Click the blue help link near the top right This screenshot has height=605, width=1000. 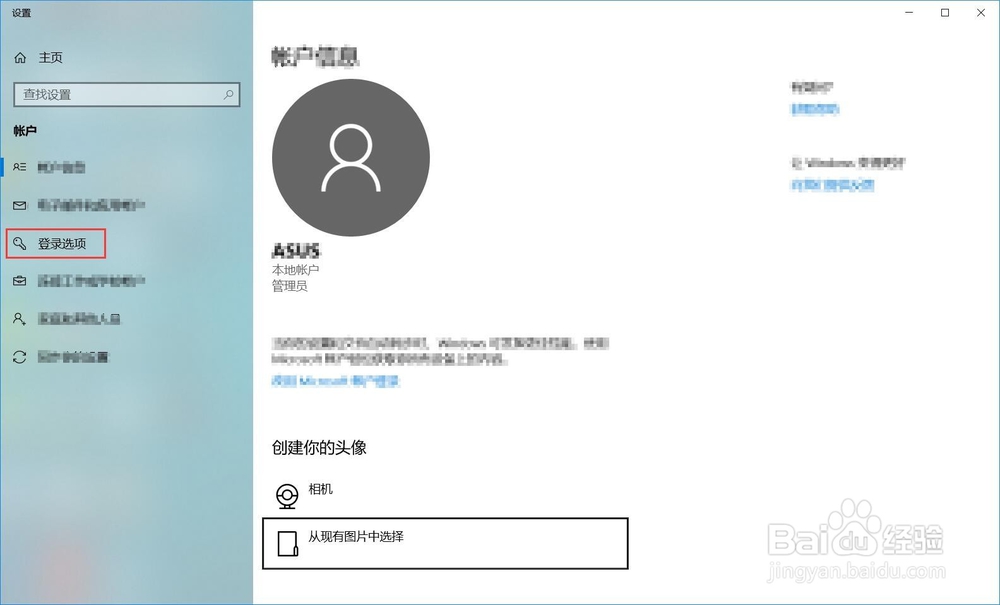click(x=814, y=108)
